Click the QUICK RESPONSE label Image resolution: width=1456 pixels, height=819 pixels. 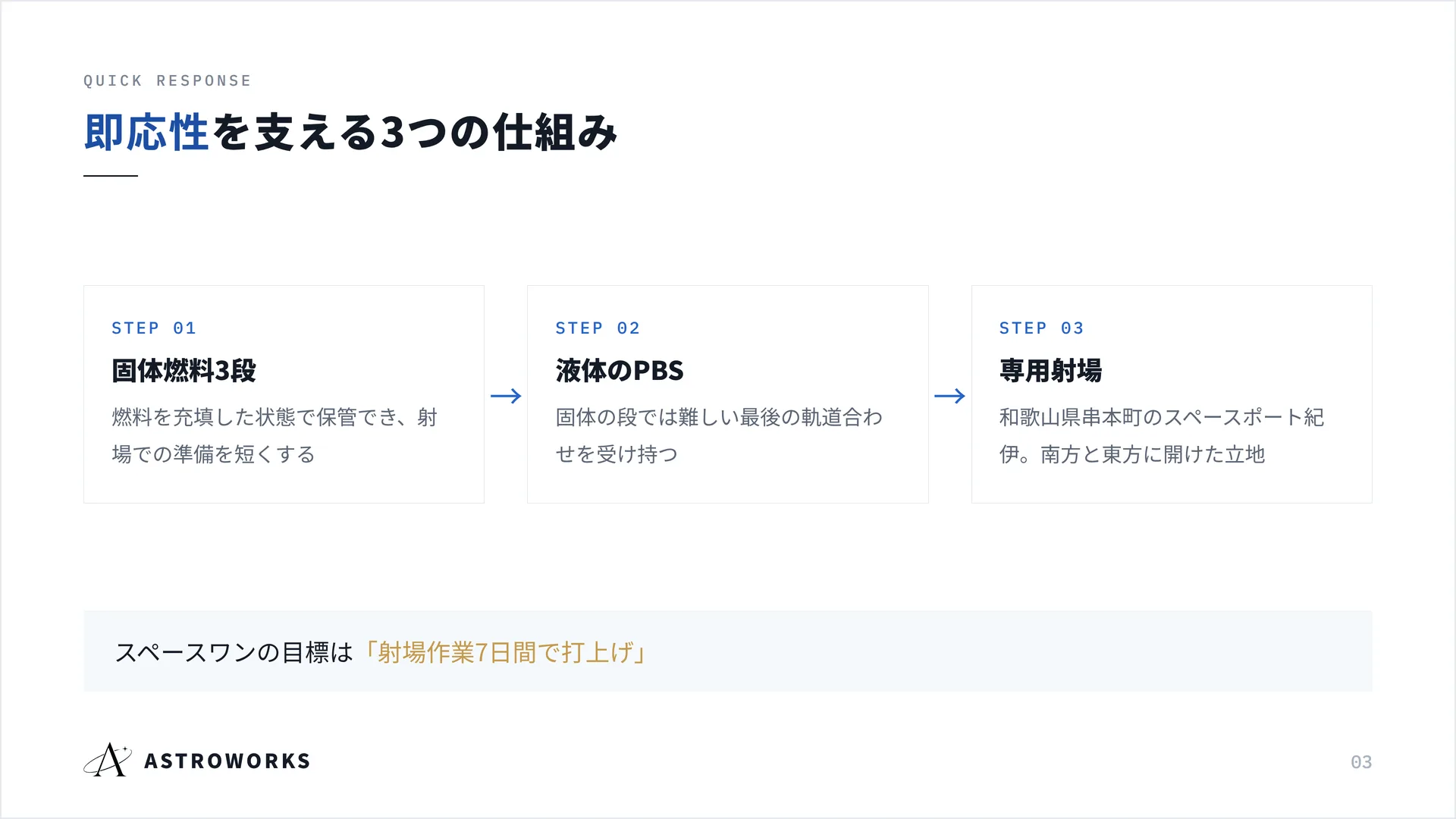point(168,80)
